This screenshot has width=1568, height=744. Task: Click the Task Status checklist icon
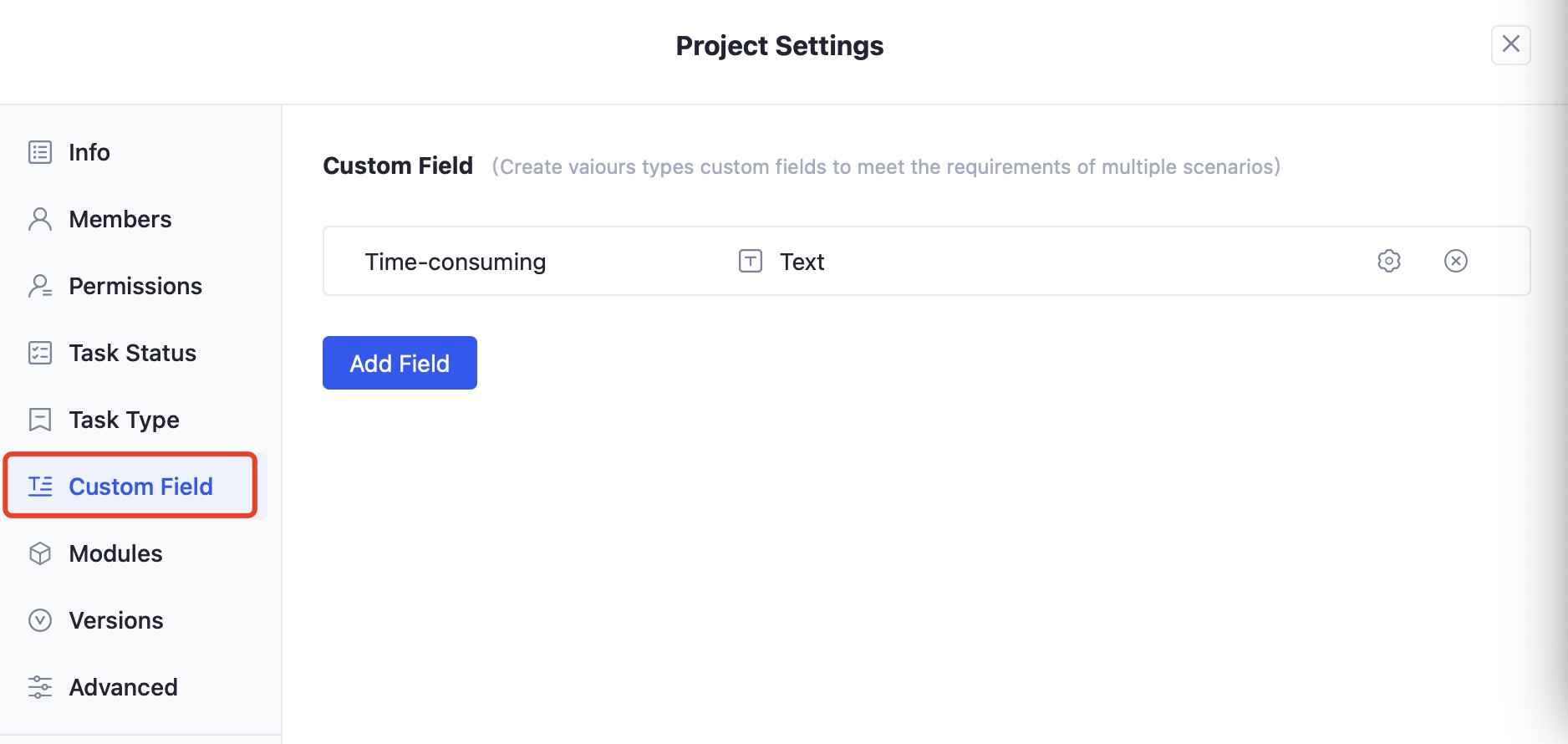39,352
